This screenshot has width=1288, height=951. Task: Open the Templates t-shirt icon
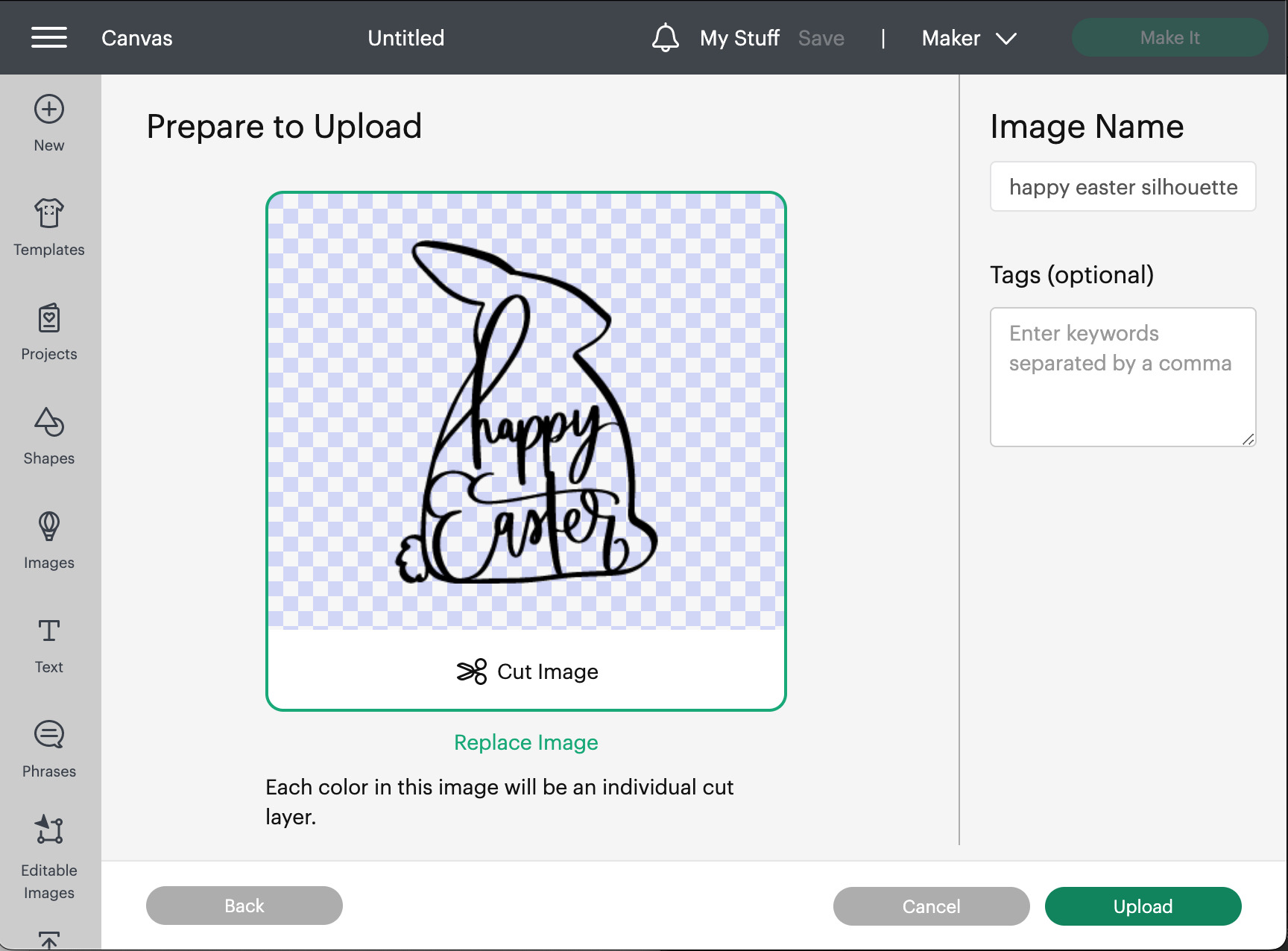(49, 214)
